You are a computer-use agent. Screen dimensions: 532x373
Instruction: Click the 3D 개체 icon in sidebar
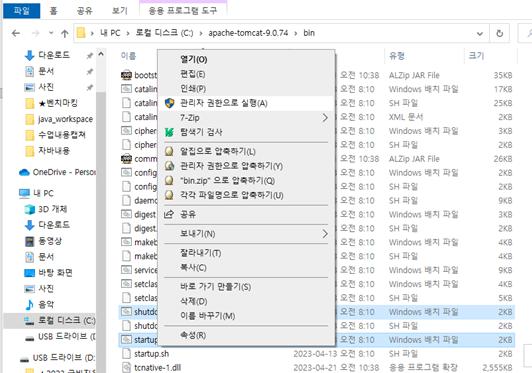click(x=30, y=209)
